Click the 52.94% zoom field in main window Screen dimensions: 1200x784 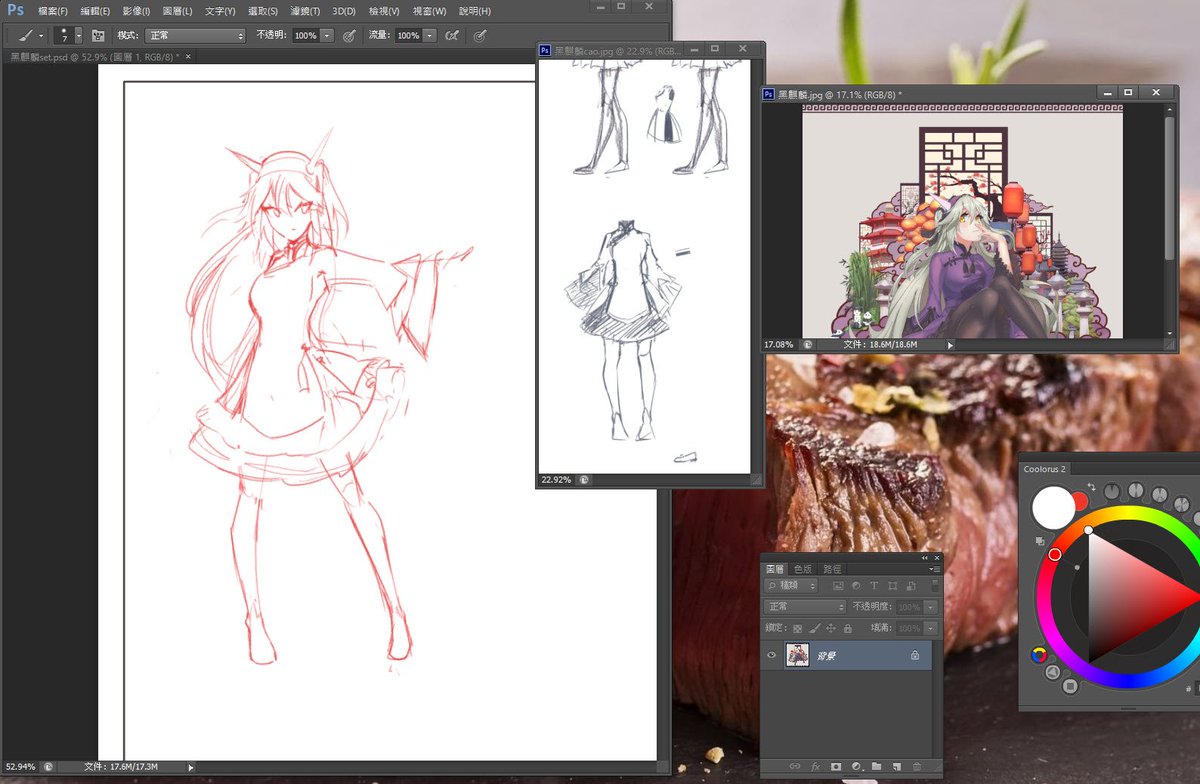20,767
